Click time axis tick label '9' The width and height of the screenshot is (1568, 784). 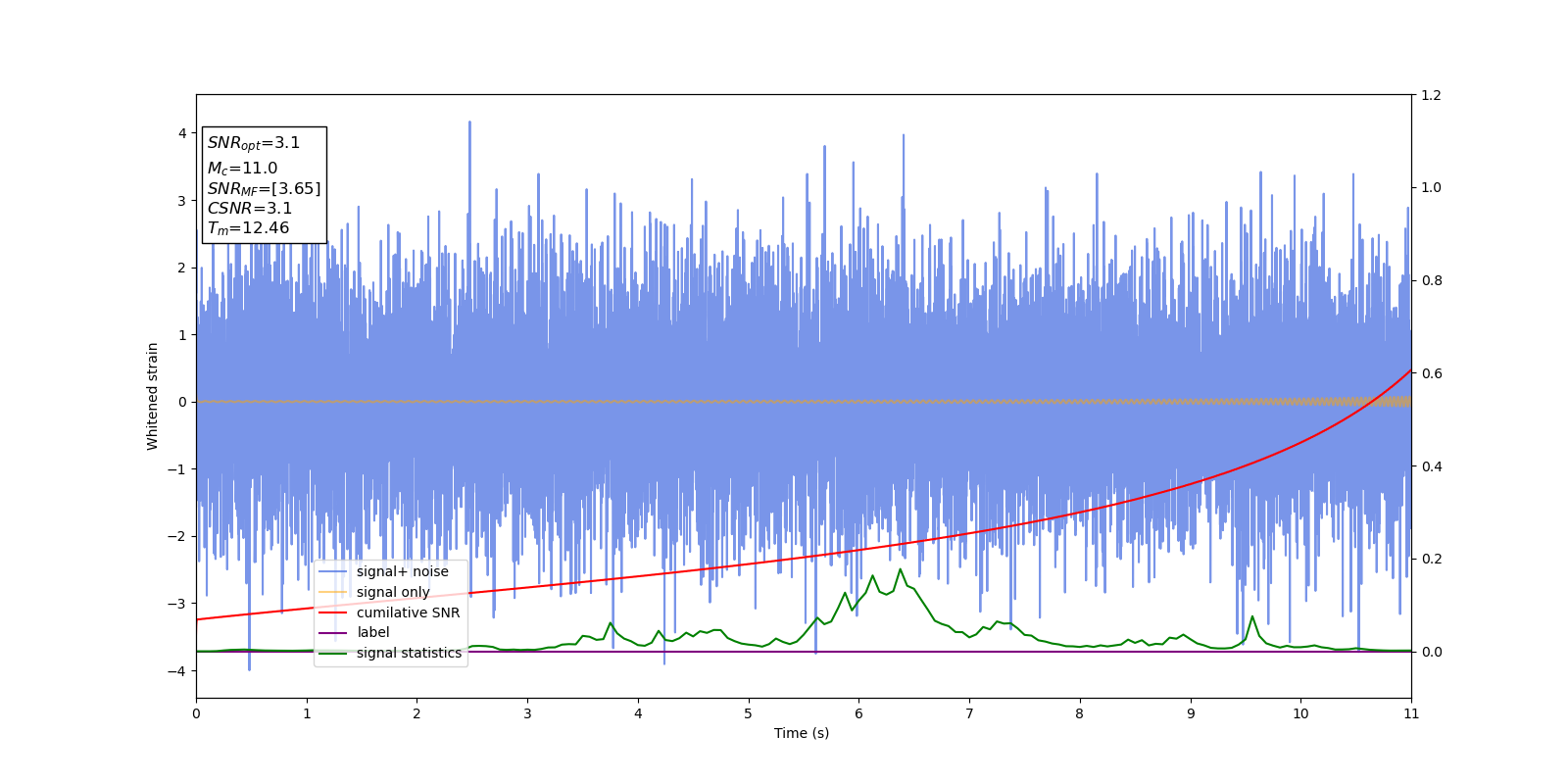point(1191,713)
